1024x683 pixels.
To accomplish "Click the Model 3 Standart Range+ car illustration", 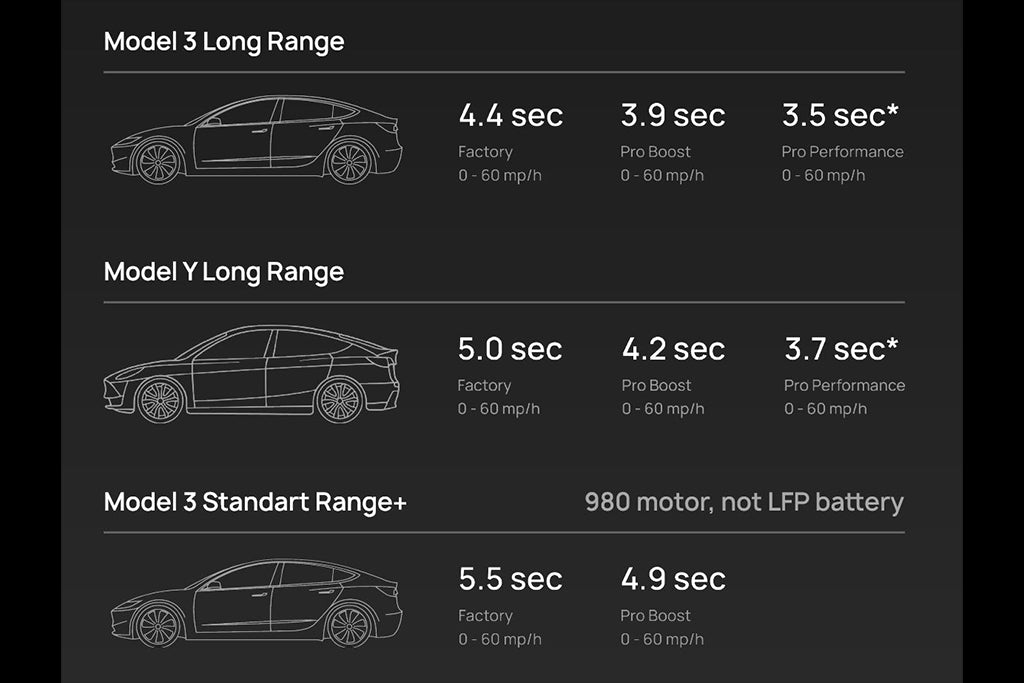I will click(x=255, y=604).
